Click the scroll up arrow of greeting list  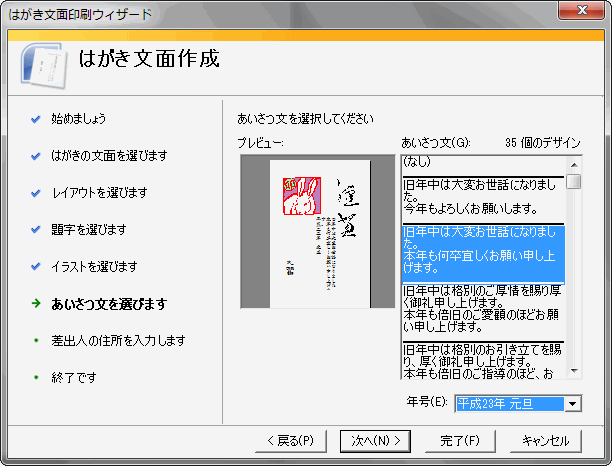click(x=573, y=164)
